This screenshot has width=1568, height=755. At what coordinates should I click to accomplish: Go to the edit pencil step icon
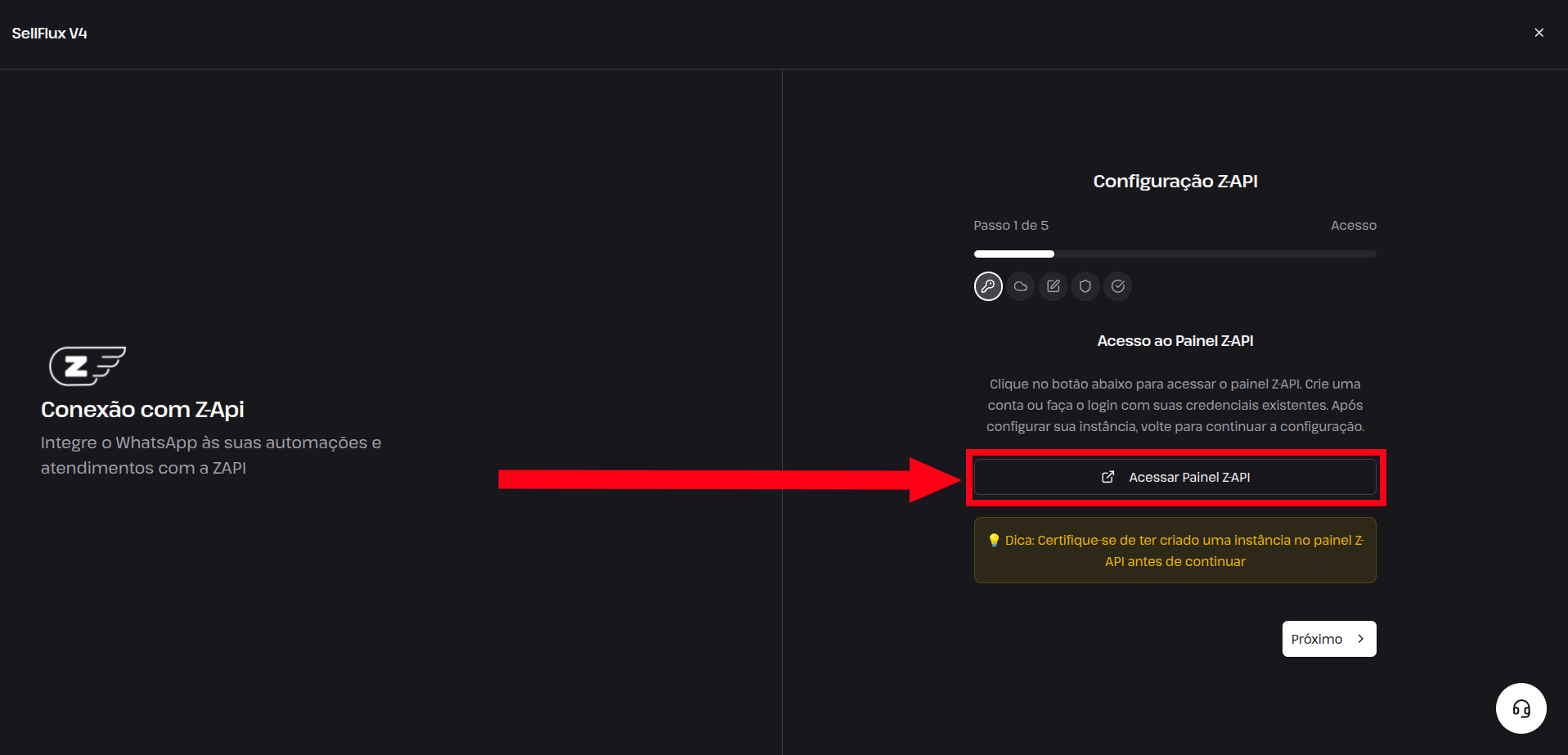[x=1054, y=286]
